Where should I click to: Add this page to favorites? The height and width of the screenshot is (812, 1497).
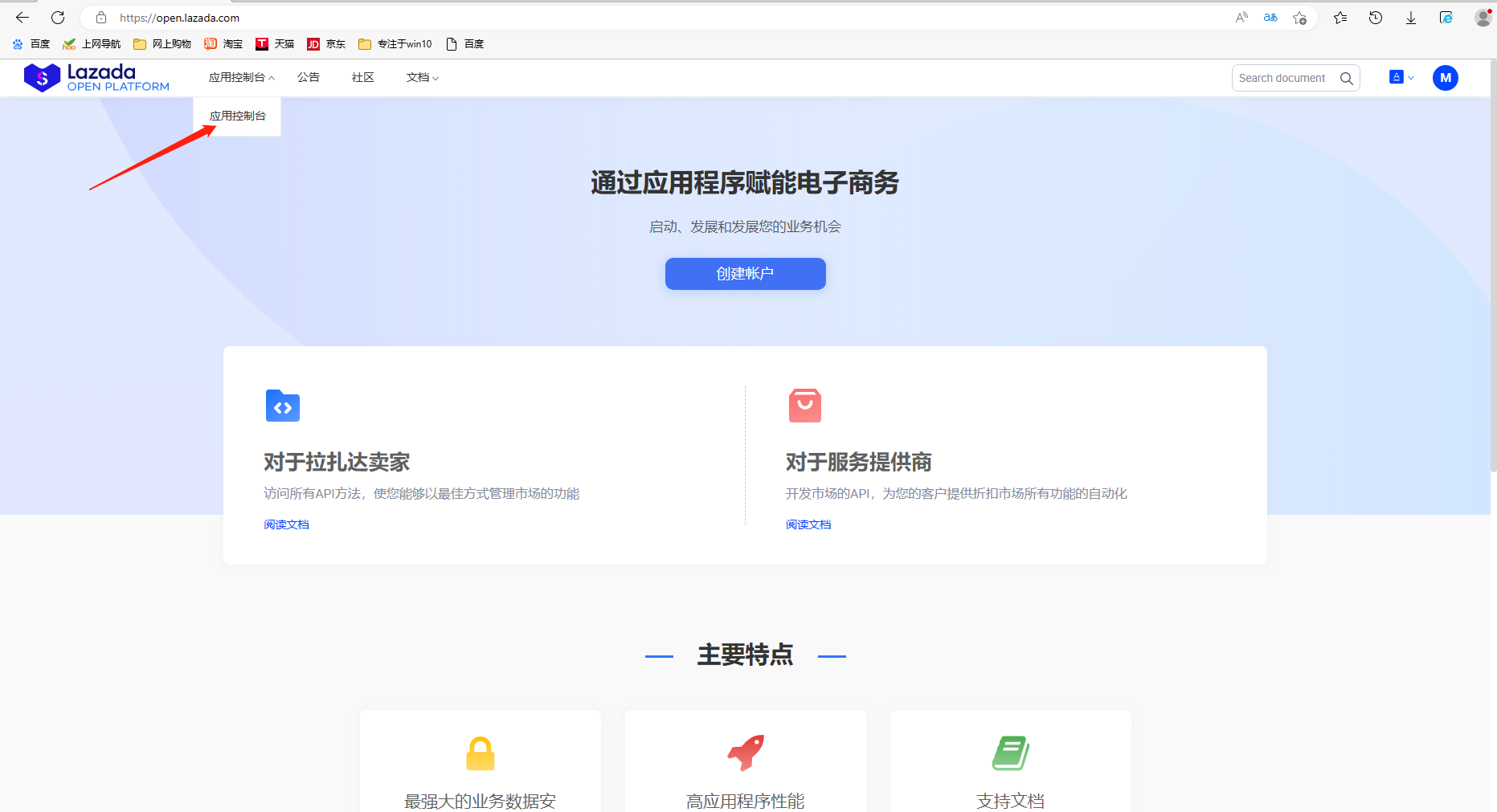point(1299,18)
